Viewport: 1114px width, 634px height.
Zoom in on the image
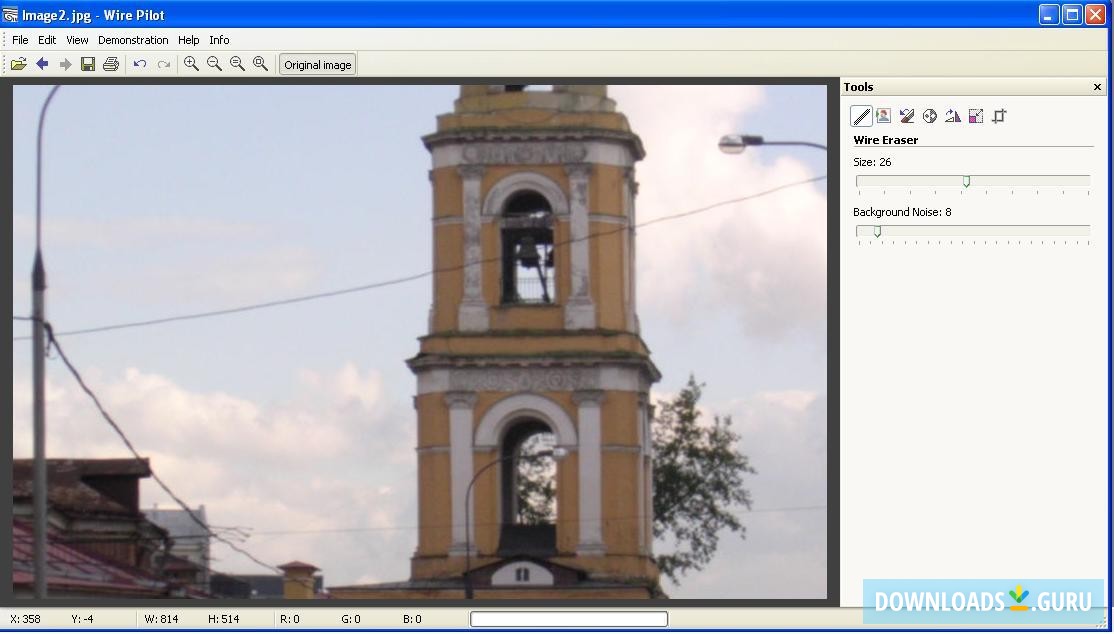click(191, 64)
